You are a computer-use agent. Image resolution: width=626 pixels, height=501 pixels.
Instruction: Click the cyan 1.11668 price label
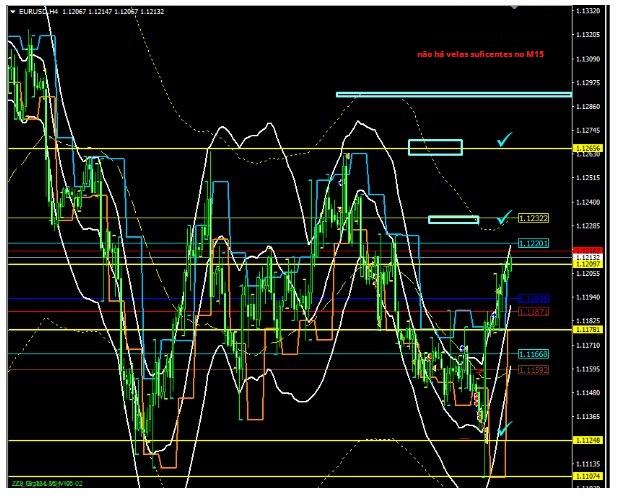pyautogui.click(x=533, y=354)
